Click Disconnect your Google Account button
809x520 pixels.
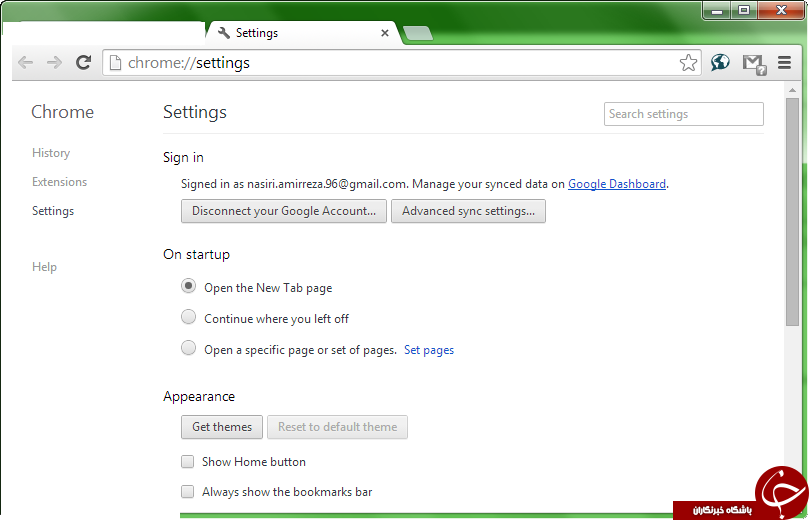point(284,211)
